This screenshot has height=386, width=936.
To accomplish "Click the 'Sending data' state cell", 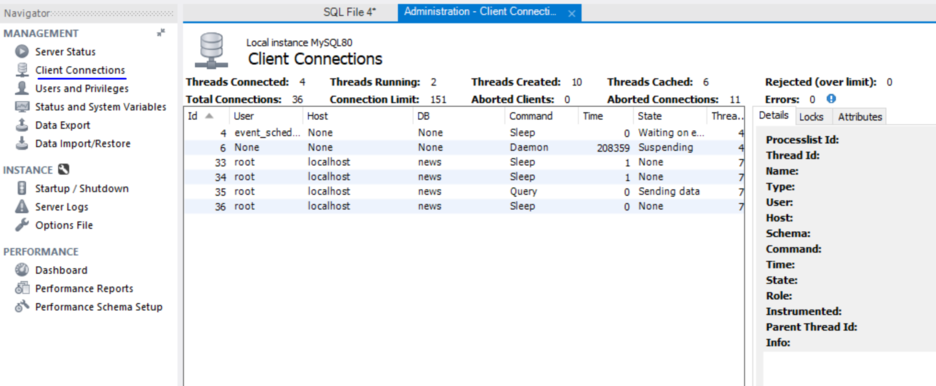I will tap(669, 192).
